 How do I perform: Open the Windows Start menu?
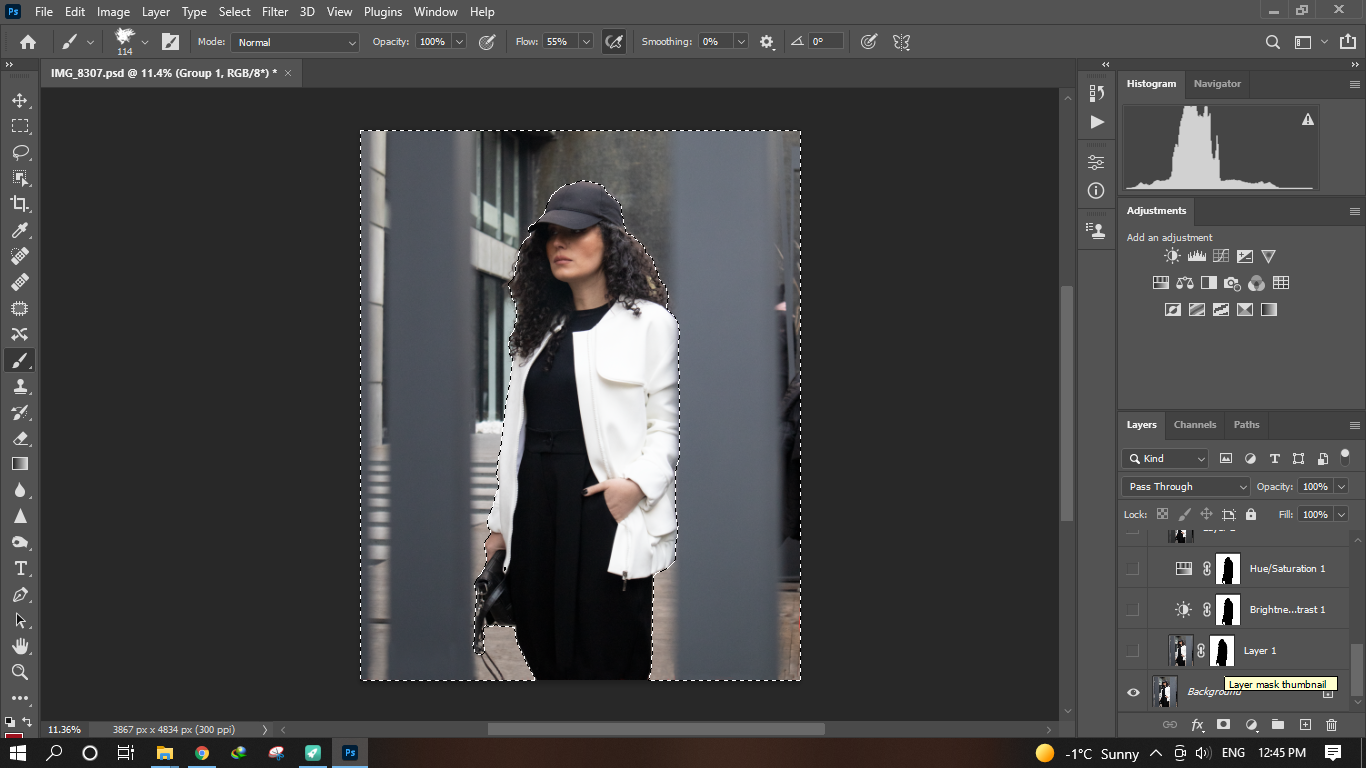tap(18, 753)
